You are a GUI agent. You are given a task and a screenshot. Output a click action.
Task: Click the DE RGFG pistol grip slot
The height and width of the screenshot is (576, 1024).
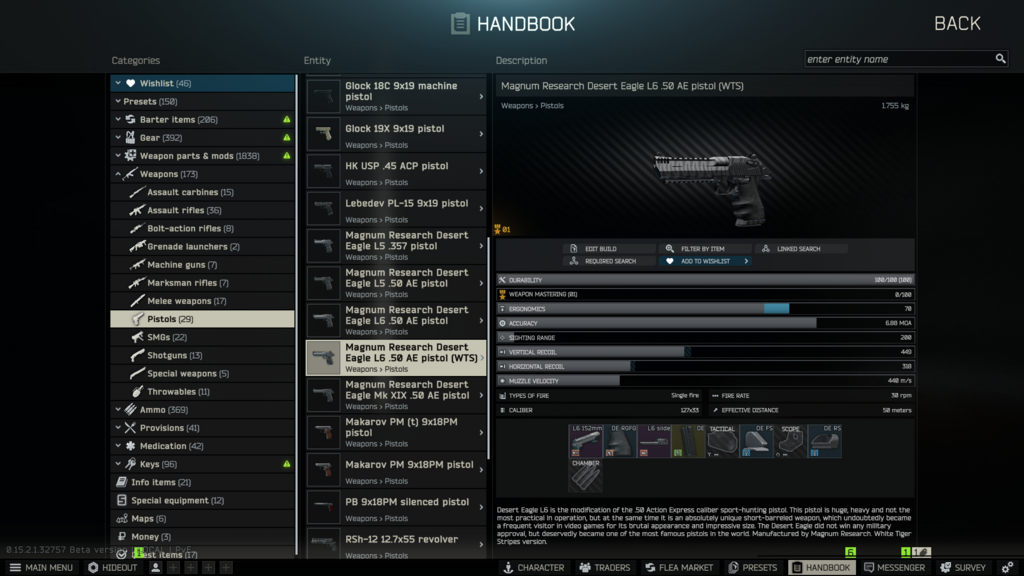point(620,441)
